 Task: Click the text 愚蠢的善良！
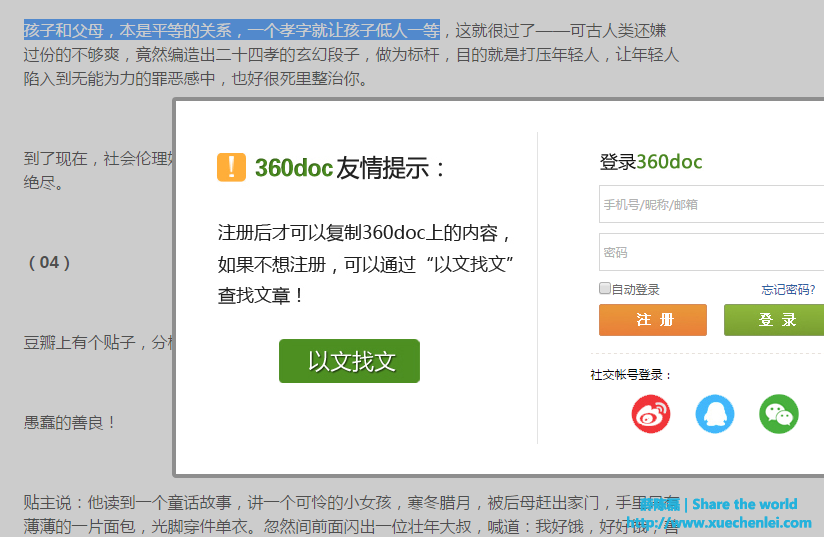click(70, 422)
